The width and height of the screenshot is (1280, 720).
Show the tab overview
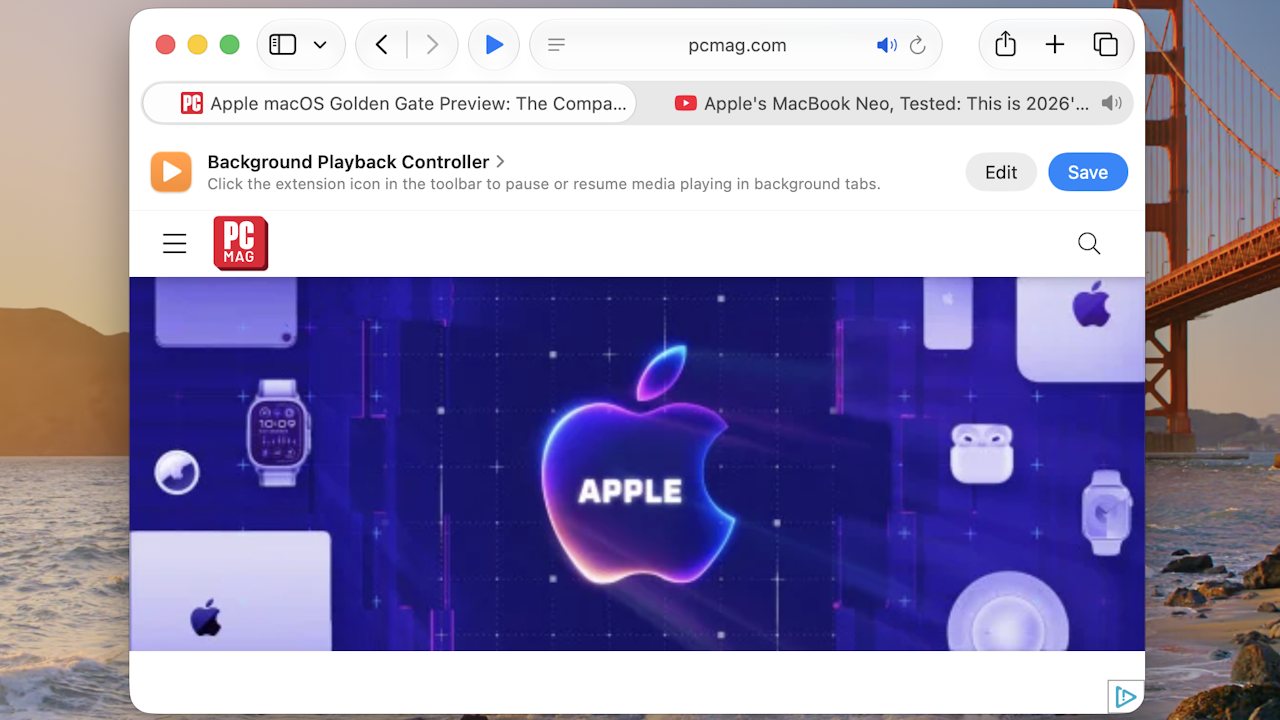click(1105, 45)
